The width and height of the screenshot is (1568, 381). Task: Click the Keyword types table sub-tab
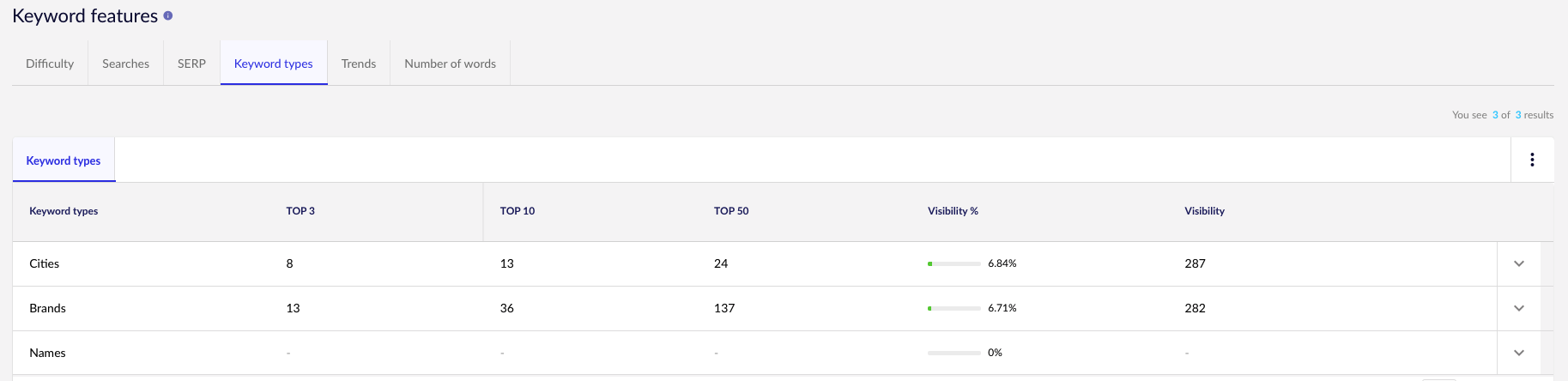64,160
